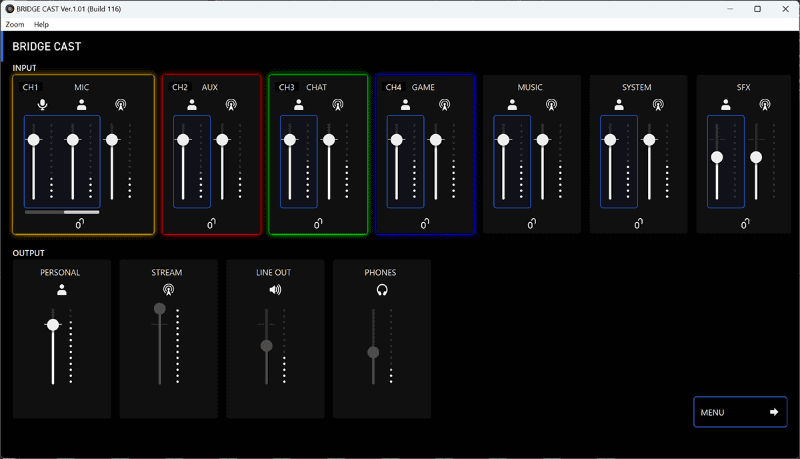Click the CH1 channel label

(31, 87)
